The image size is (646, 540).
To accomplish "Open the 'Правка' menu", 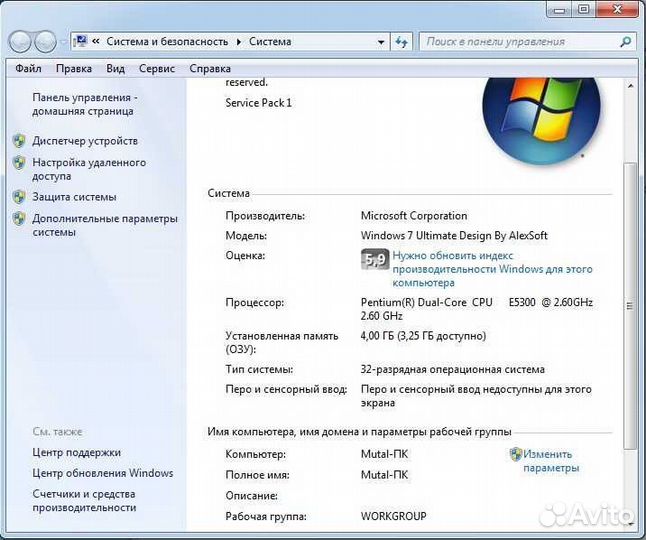I will [x=74, y=68].
